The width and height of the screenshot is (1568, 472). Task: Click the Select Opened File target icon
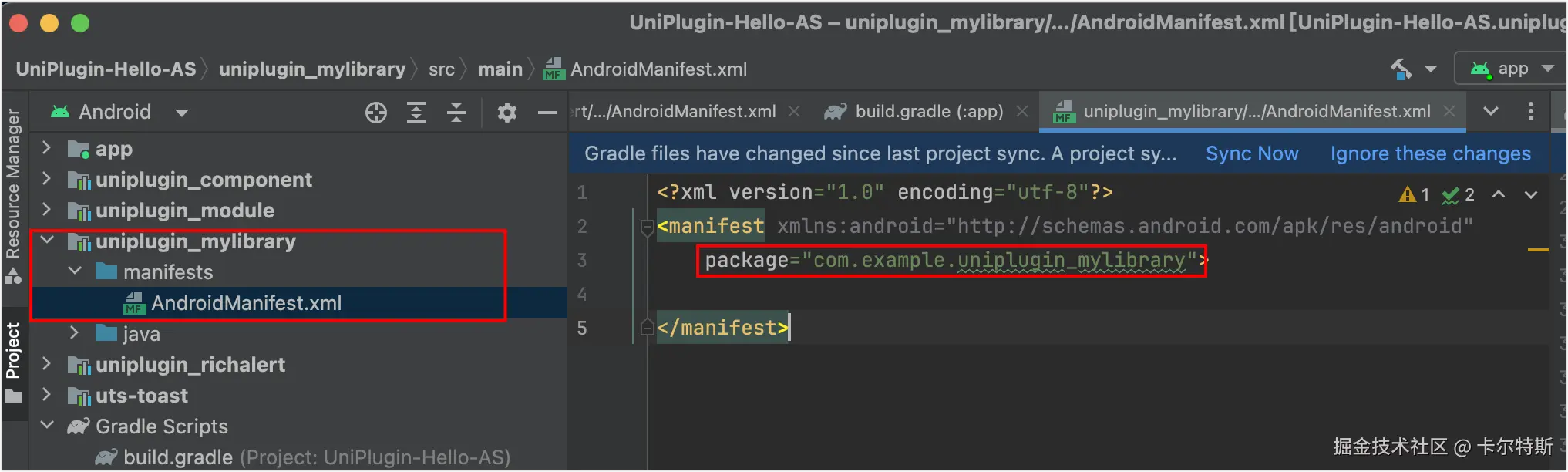pos(376,113)
